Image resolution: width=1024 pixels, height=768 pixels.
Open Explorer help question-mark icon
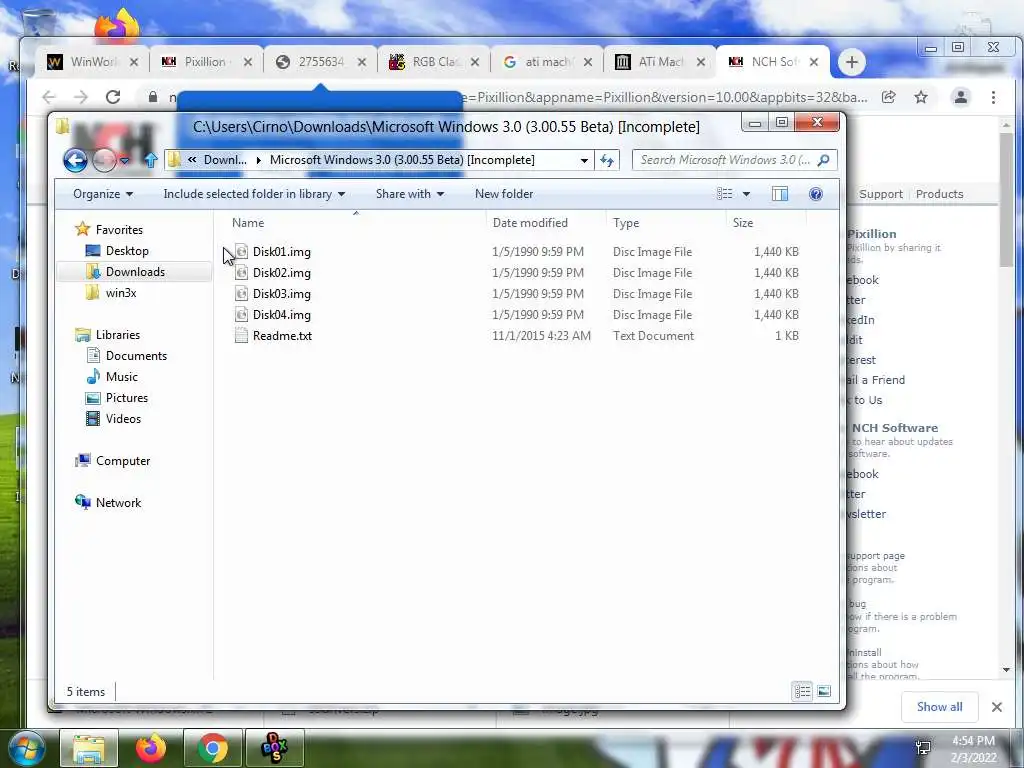pyautogui.click(x=816, y=194)
